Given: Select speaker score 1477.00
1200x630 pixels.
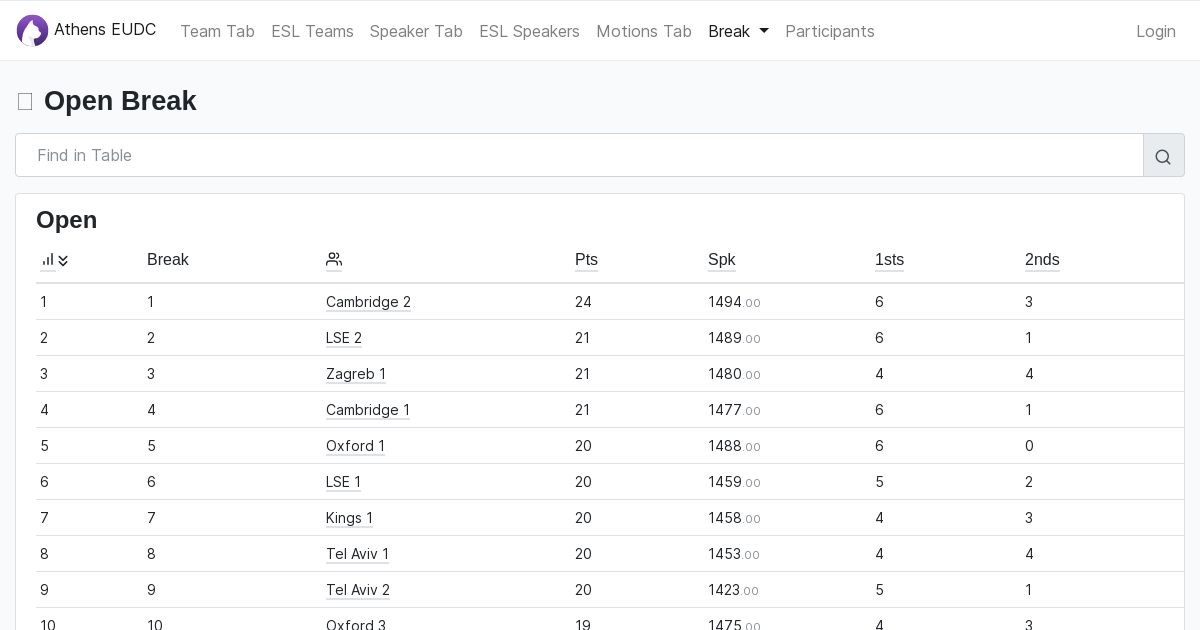Looking at the screenshot, I should [x=734, y=410].
